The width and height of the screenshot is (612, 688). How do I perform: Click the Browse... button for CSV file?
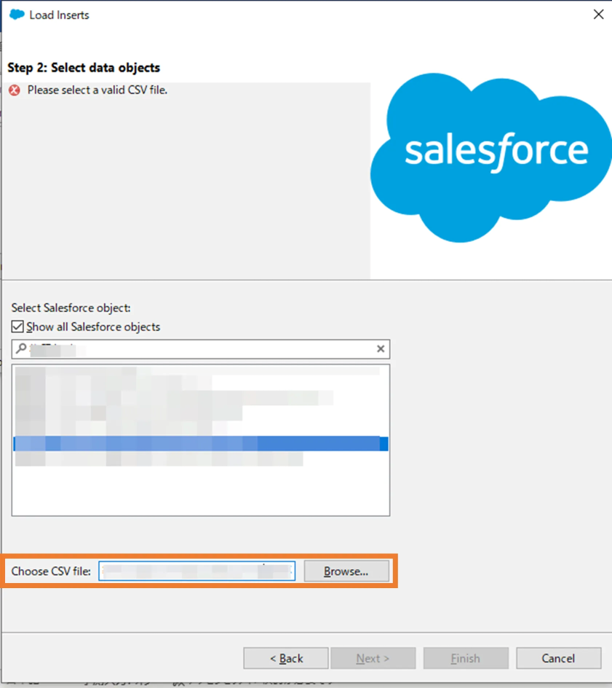[x=346, y=571]
